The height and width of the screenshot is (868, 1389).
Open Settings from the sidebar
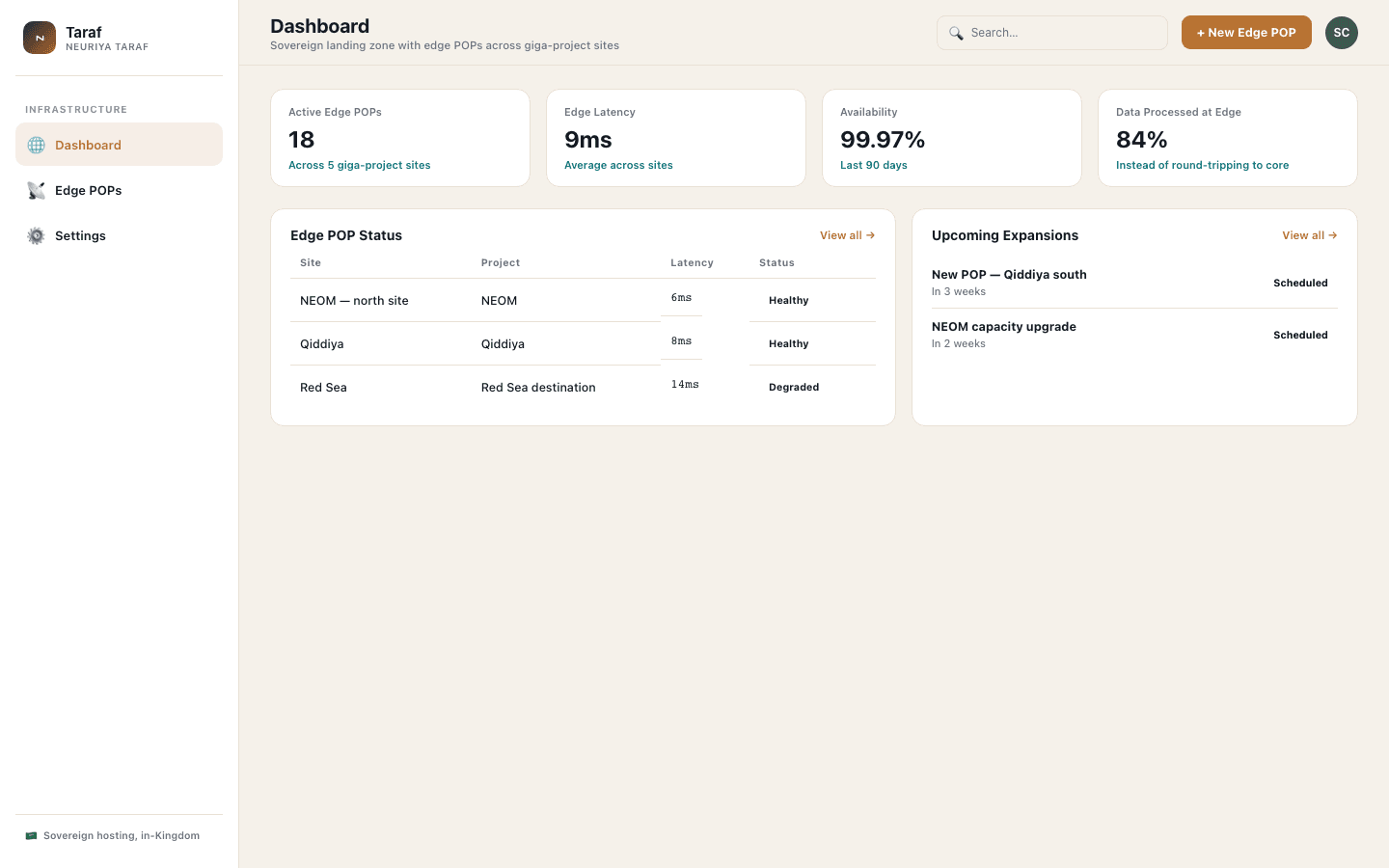tap(120, 235)
